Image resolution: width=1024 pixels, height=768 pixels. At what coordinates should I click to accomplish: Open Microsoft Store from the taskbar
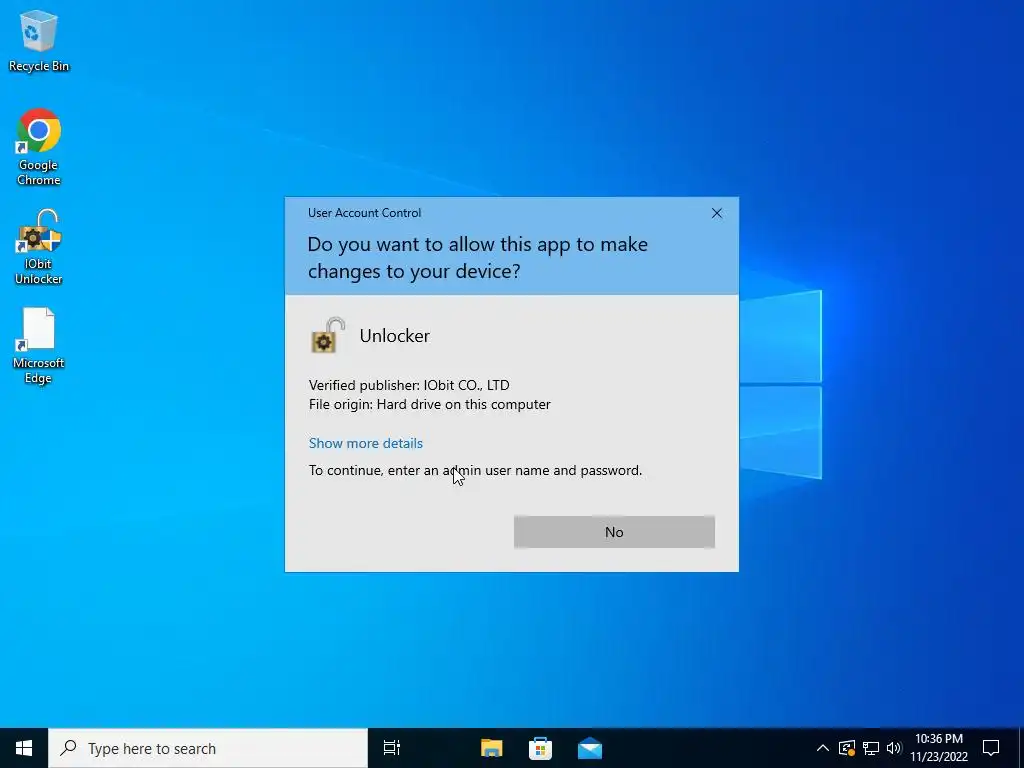(540, 748)
